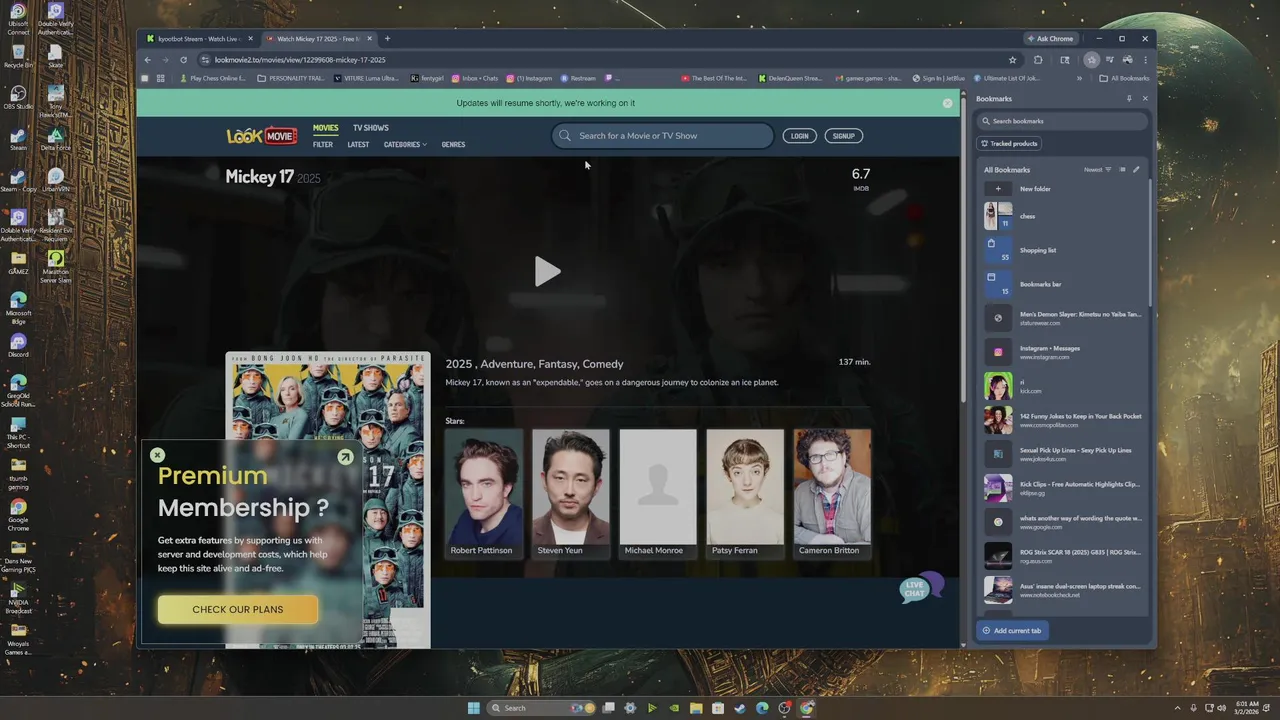Focus the Search bookmarks field
This screenshot has height=720, width=1280.
click(1062, 121)
